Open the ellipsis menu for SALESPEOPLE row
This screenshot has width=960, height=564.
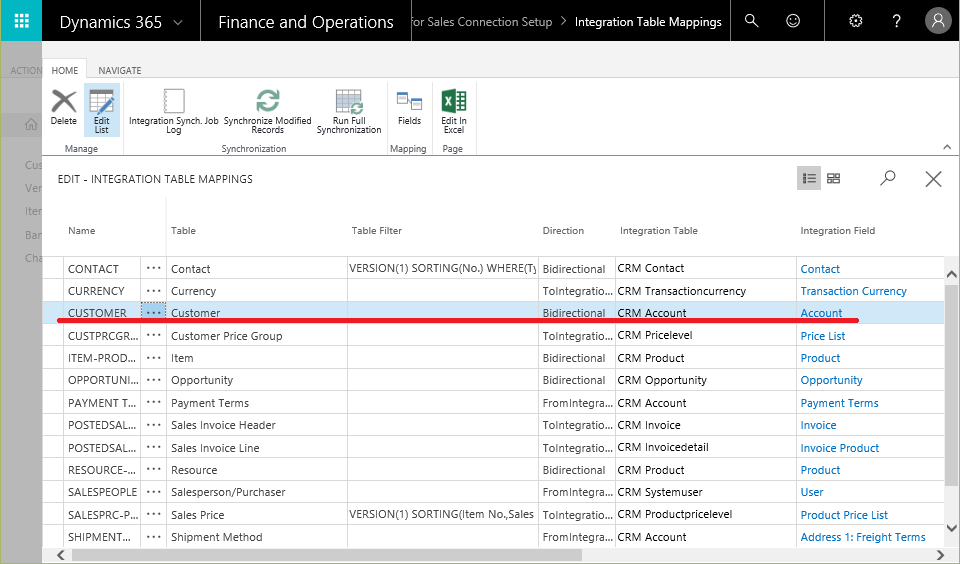click(154, 492)
